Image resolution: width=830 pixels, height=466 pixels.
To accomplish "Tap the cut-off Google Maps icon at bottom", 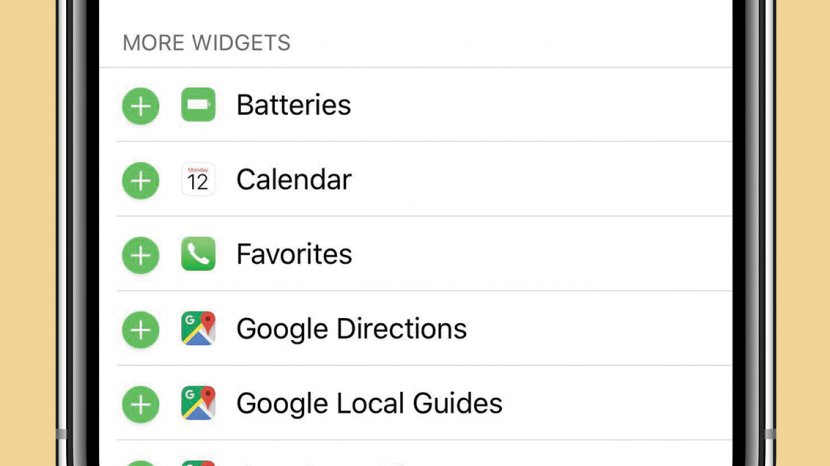I will (198, 462).
